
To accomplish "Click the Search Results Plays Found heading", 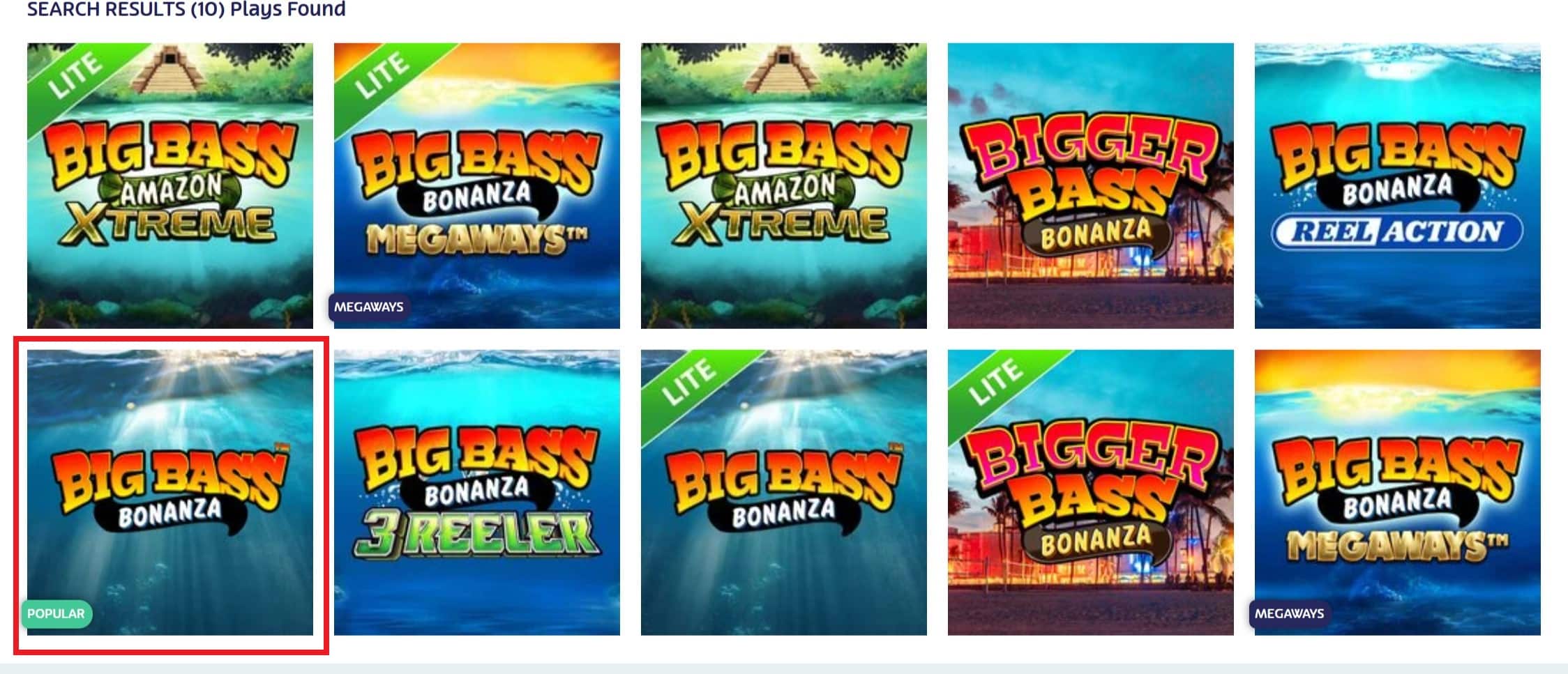I will click(186, 9).
